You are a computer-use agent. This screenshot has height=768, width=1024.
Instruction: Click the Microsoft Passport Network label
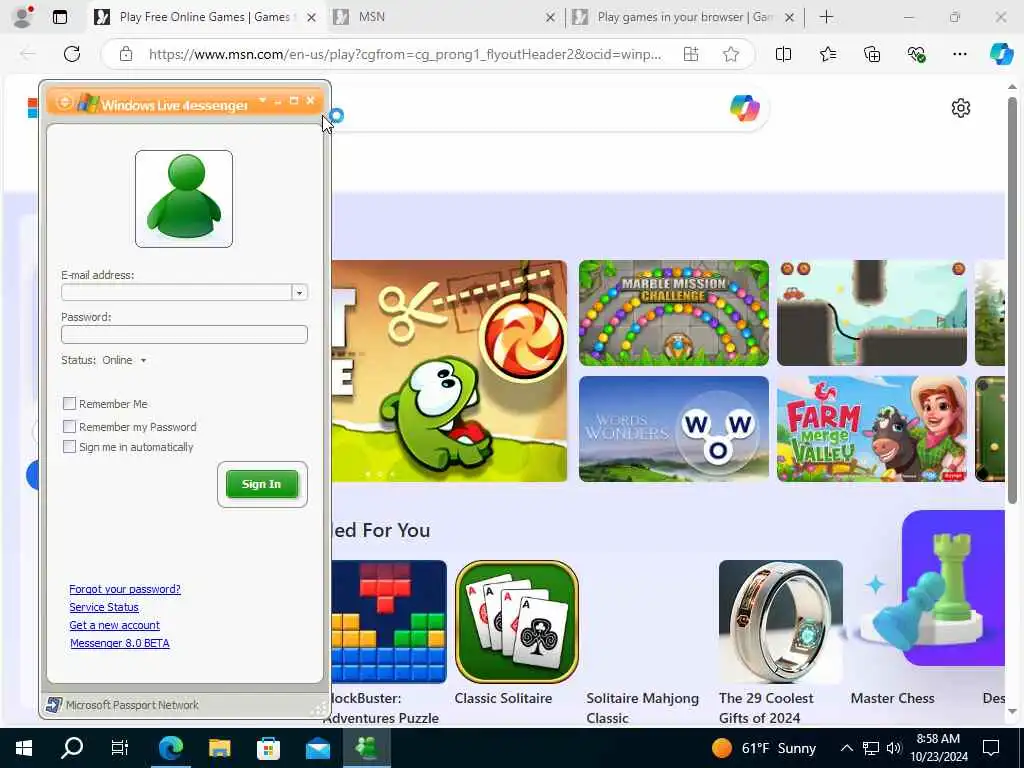pos(132,705)
